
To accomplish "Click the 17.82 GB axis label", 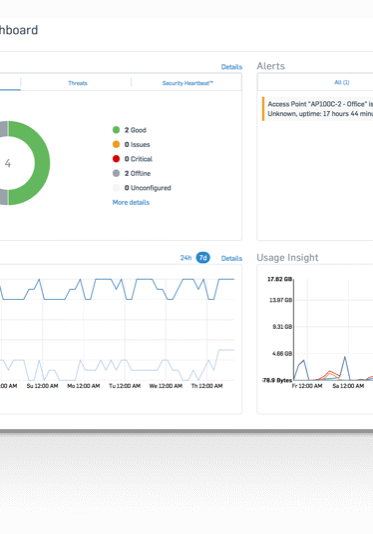I will [280, 279].
